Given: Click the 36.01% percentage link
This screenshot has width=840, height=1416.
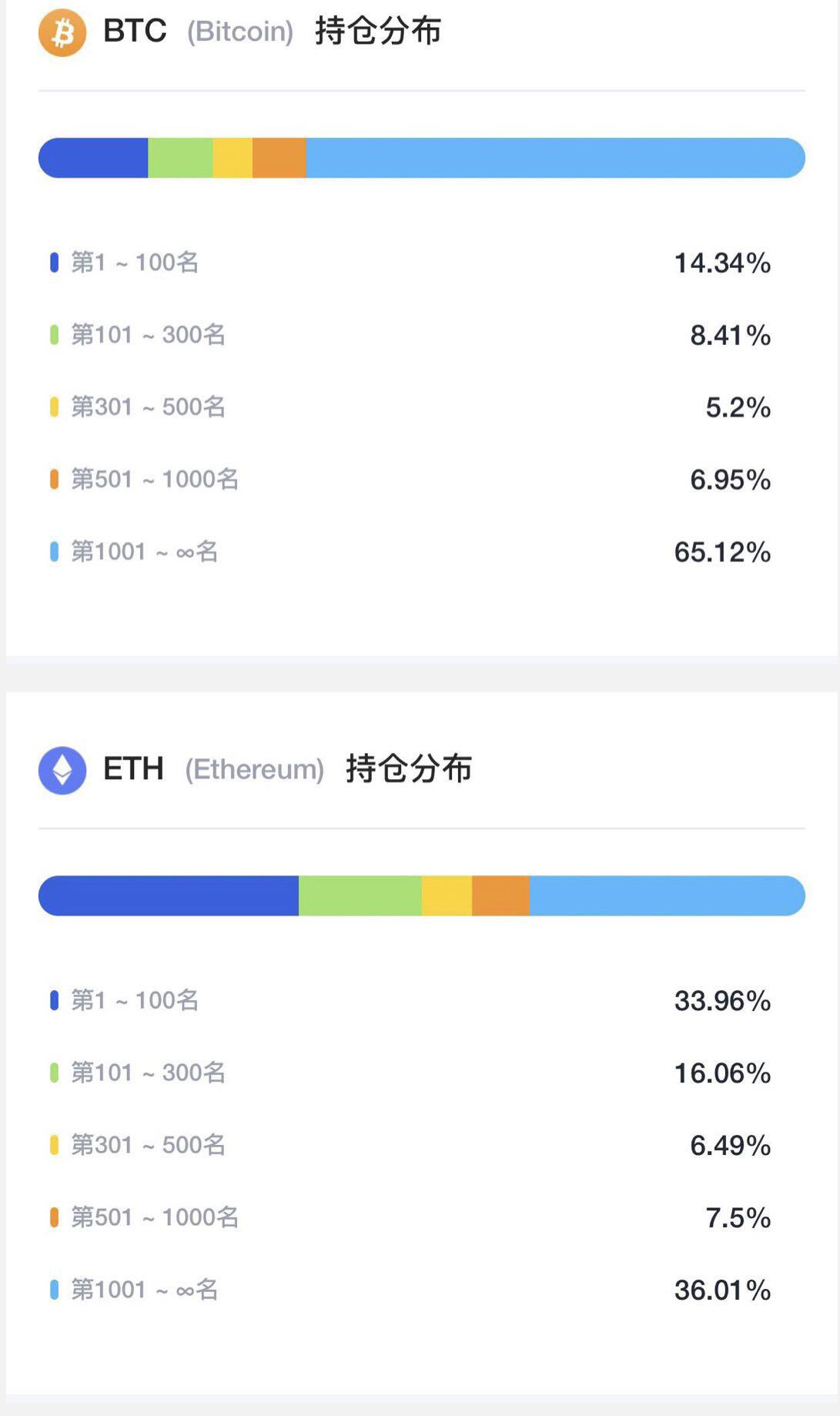Looking at the screenshot, I should click(x=721, y=1289).
